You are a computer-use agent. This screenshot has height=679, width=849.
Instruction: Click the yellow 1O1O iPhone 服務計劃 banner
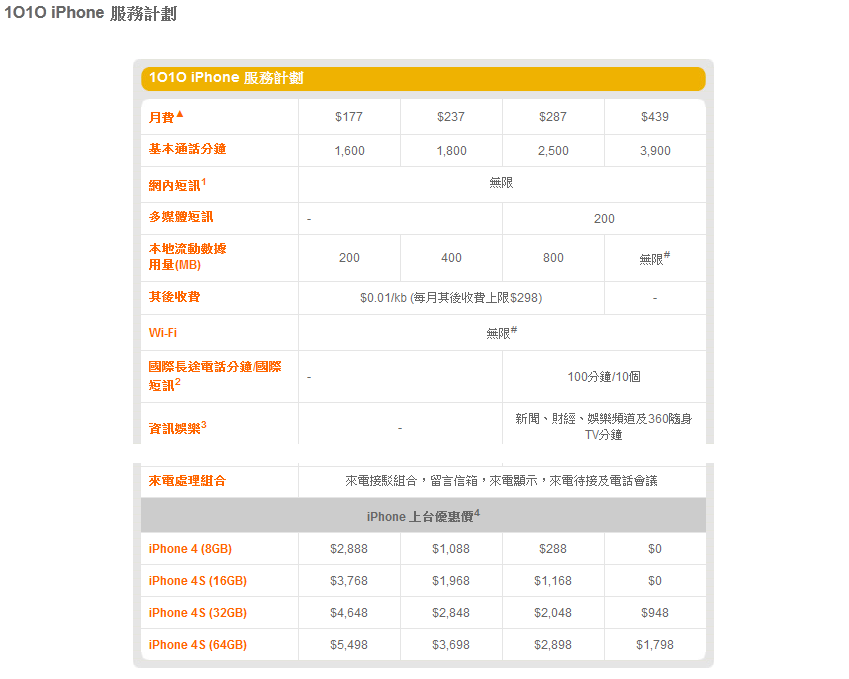[423, 79]
